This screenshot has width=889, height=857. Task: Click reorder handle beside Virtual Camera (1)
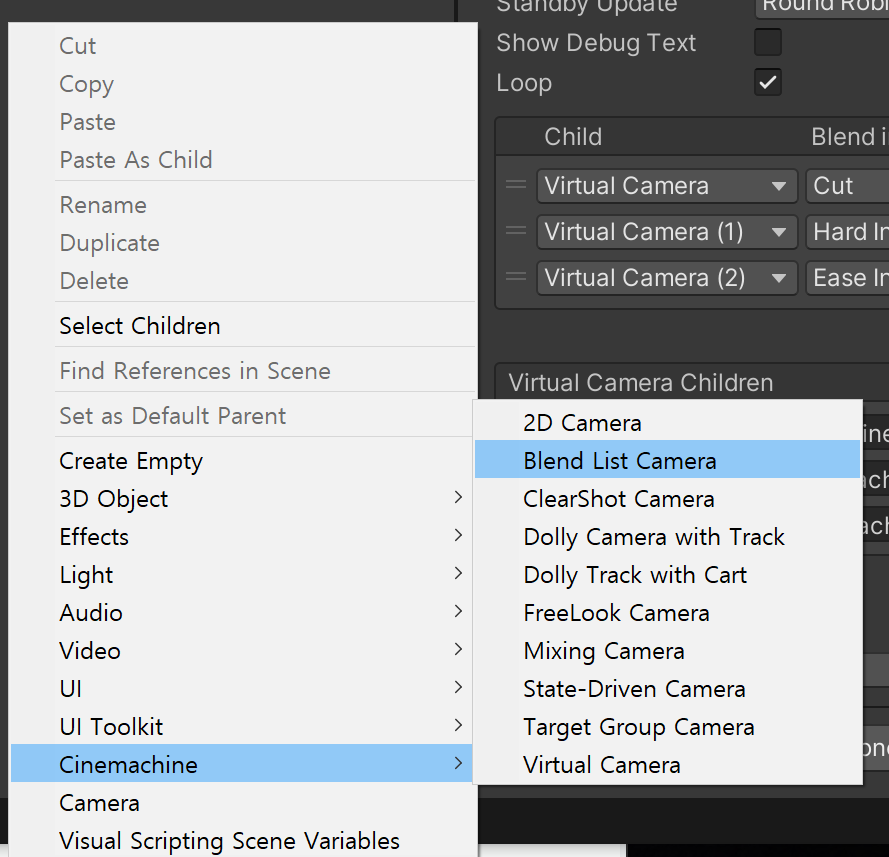515,231
